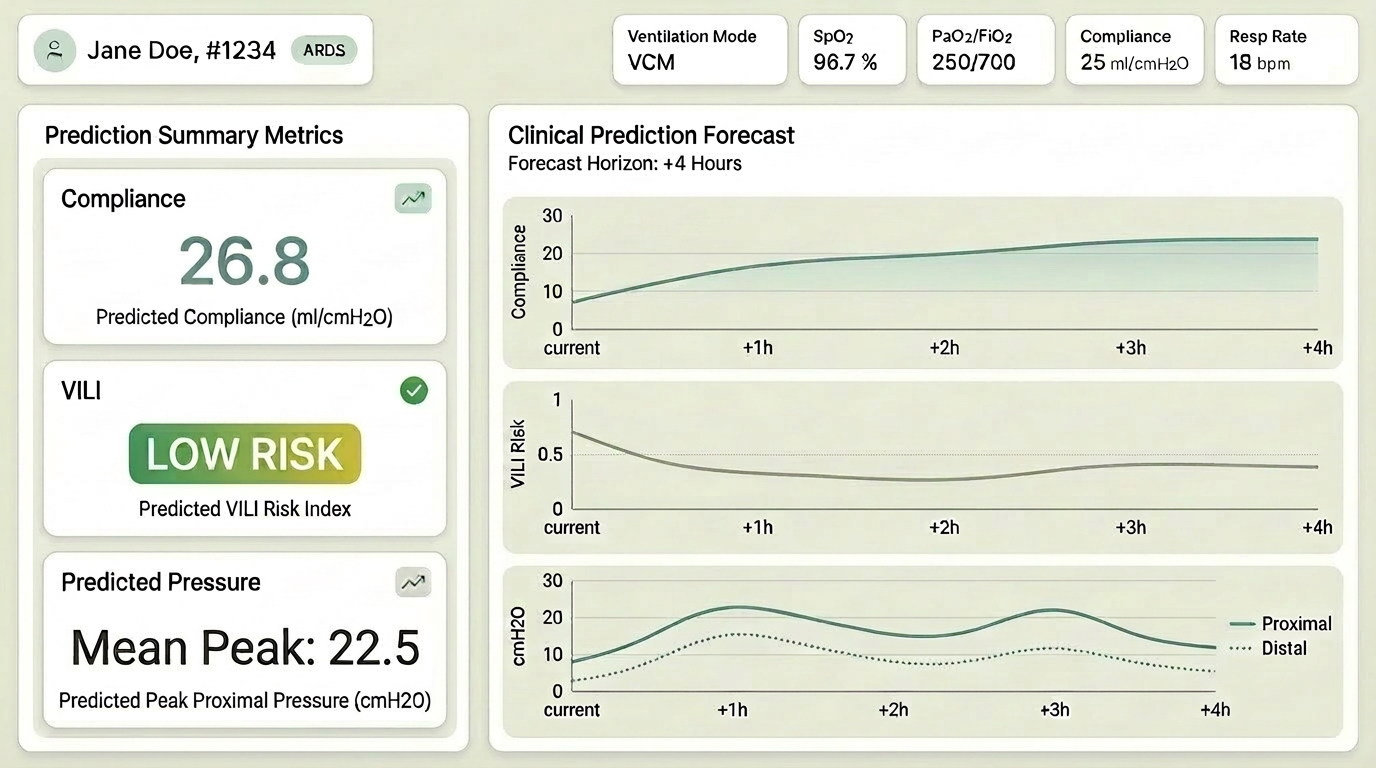Screen dimensions: 1376x768
Task: Select the Ventilation Mode VCM indicator
Action: coord(699,49)
